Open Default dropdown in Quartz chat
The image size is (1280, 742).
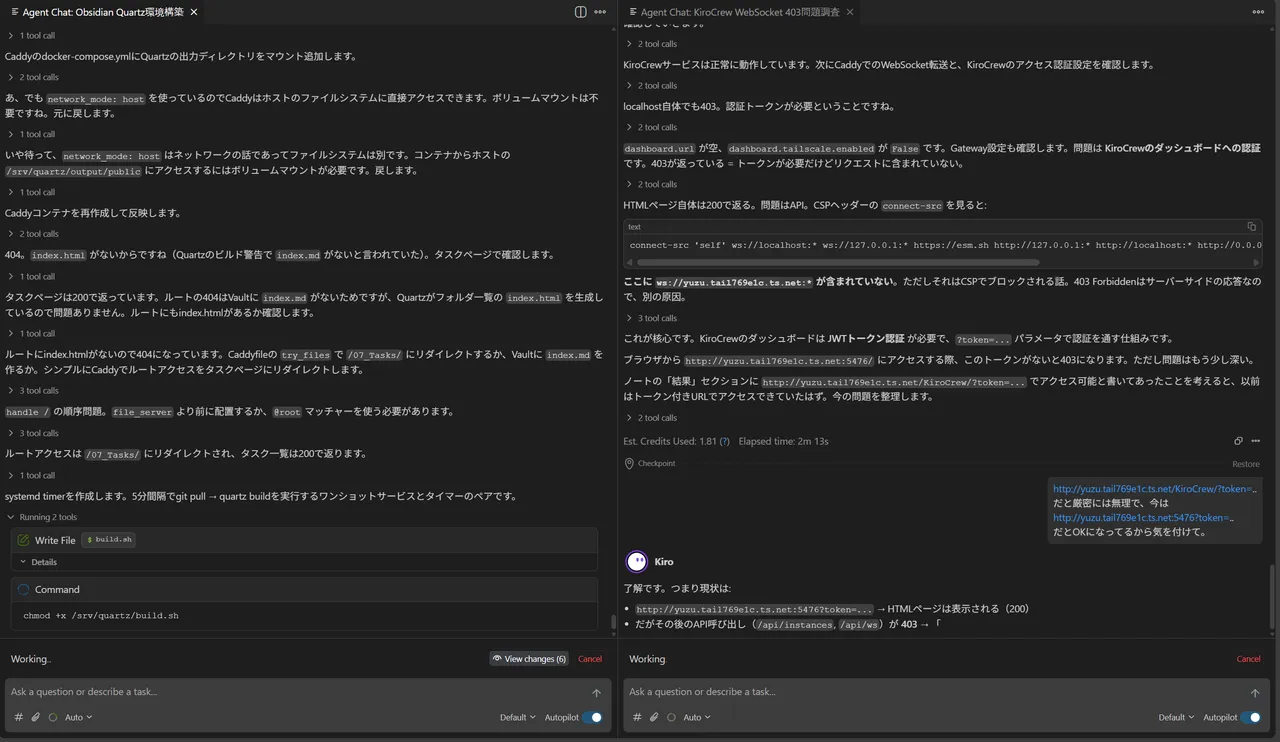pos(518,717)
